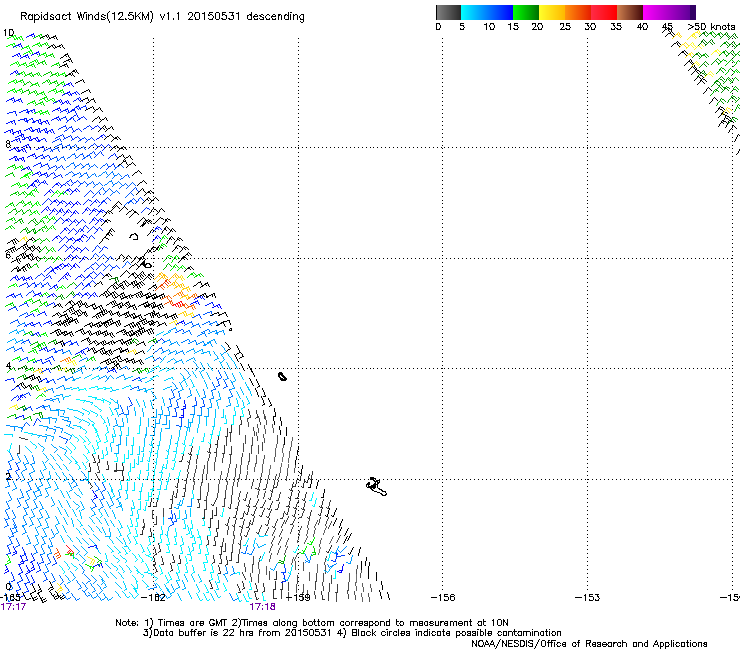The image size is (740, 650).
Task: Select the latitude '8' axis label
Action: [8, 144]
